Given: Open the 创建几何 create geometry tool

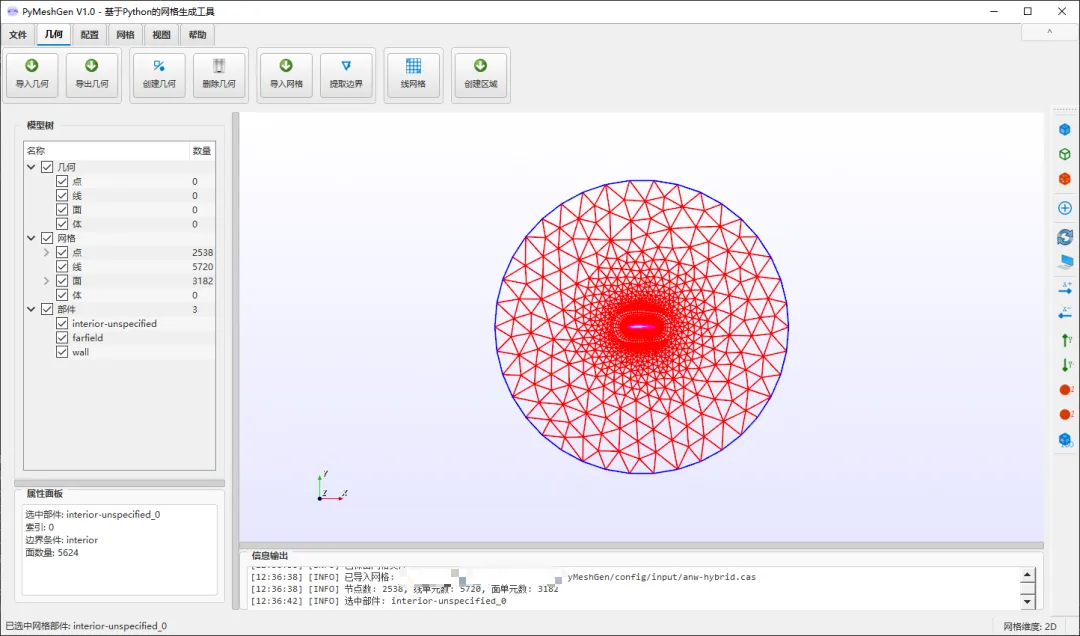Looking at the screenshot, I should pos(159,75).
